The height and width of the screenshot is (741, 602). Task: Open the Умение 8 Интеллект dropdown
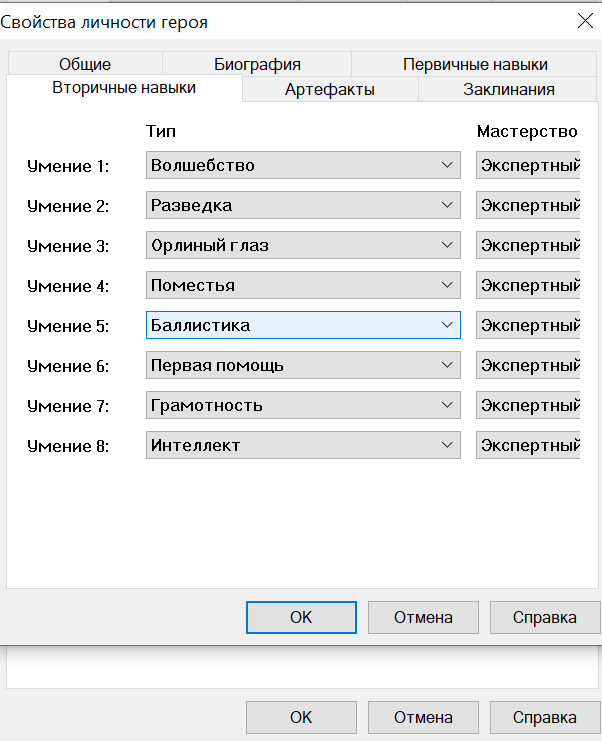tap(303, 445)
